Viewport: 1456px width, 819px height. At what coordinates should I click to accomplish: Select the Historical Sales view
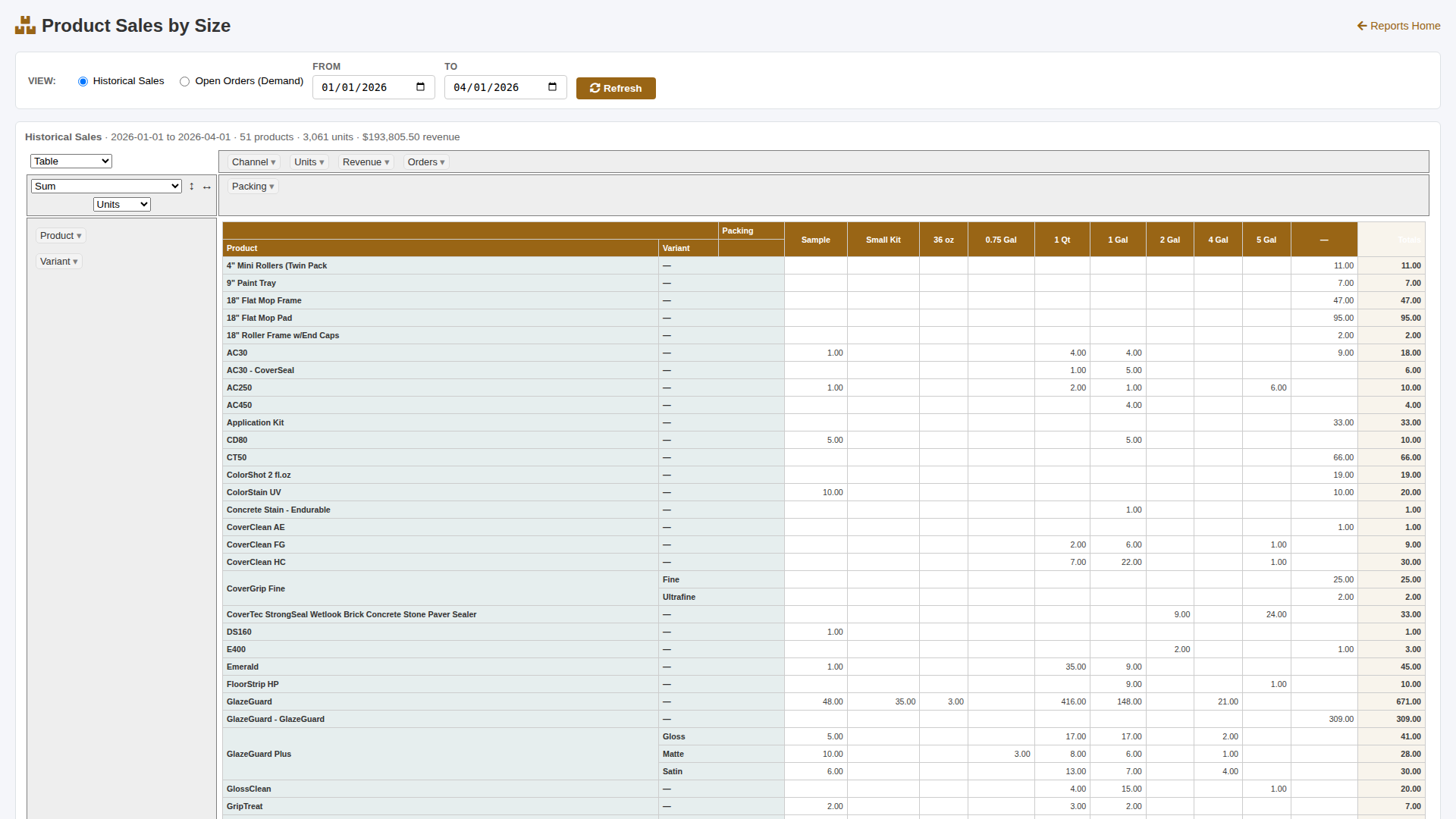coord(83,81)
